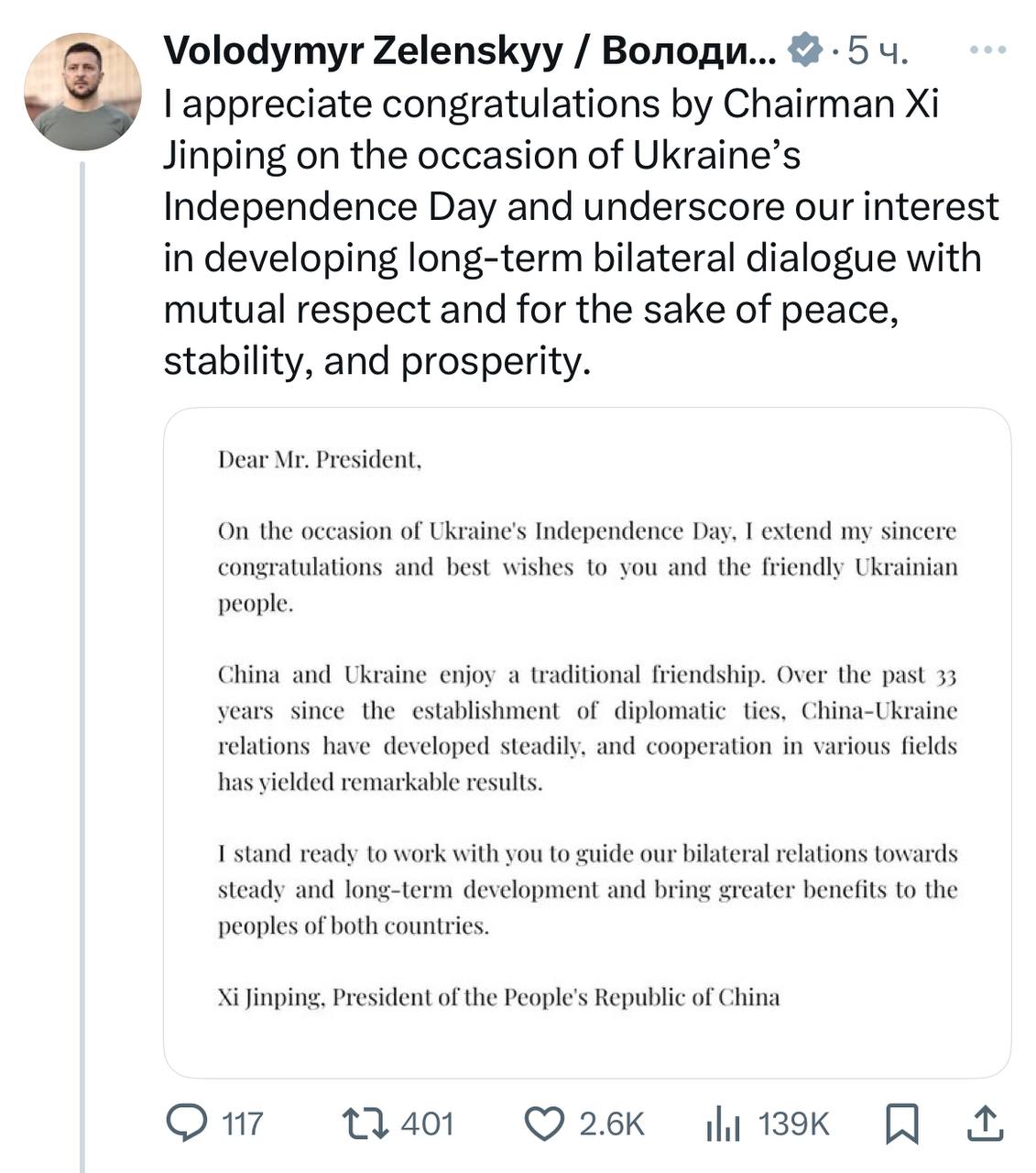Tap the share upload arrow icon

[984, 1124]
